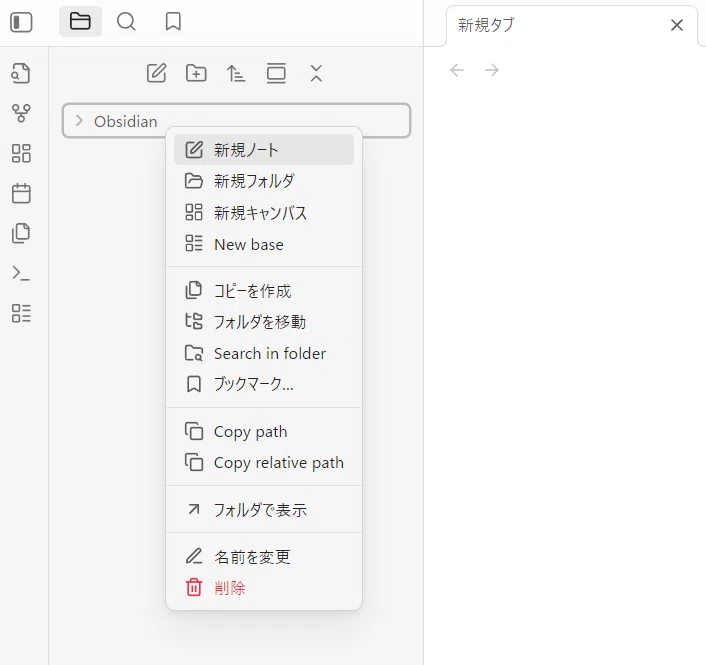This screenshot has width=706, height=665.
Task: Insert template ribbon icon
Action: (21, 233)
